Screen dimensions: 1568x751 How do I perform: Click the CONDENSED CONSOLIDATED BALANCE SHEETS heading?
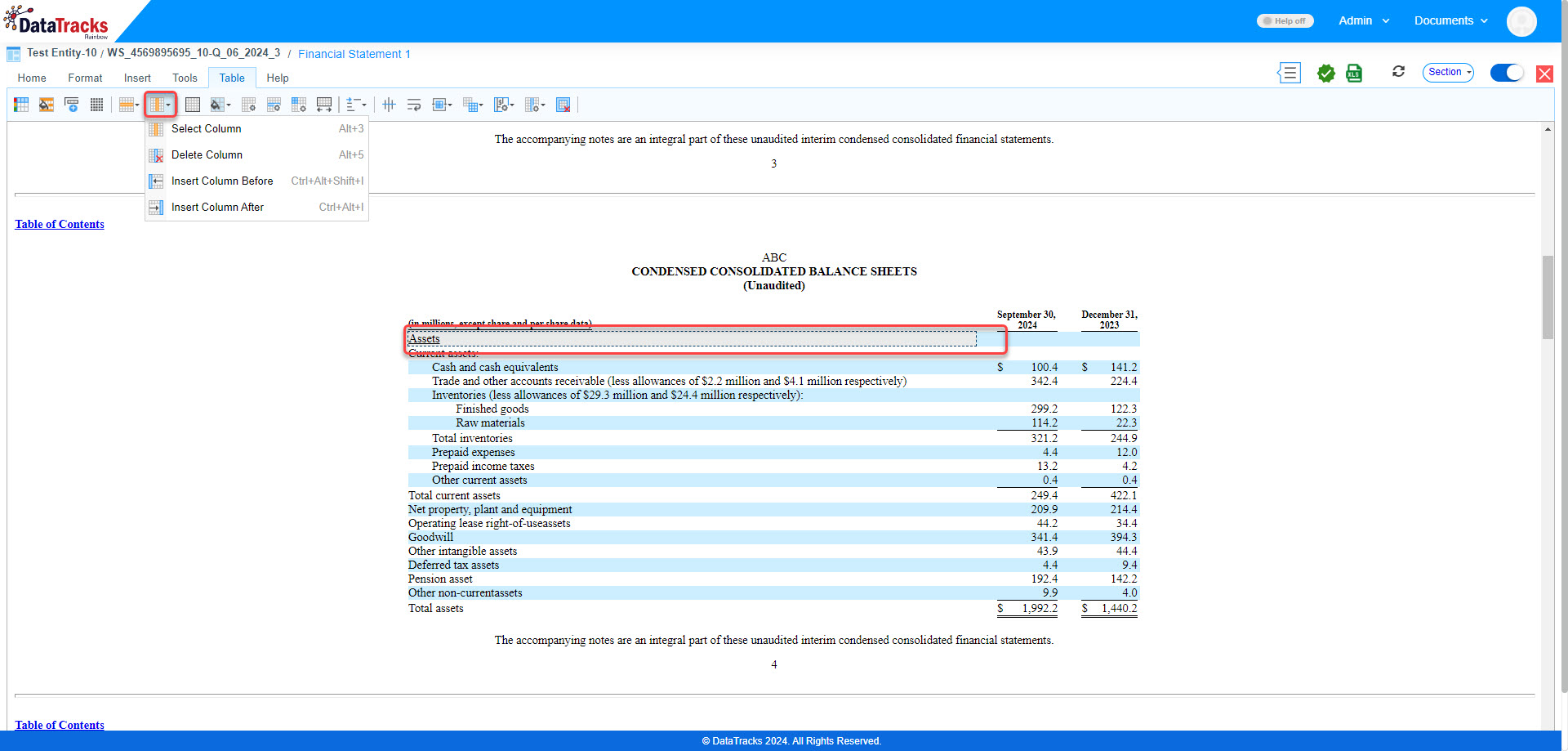click(x=774, y=271)
